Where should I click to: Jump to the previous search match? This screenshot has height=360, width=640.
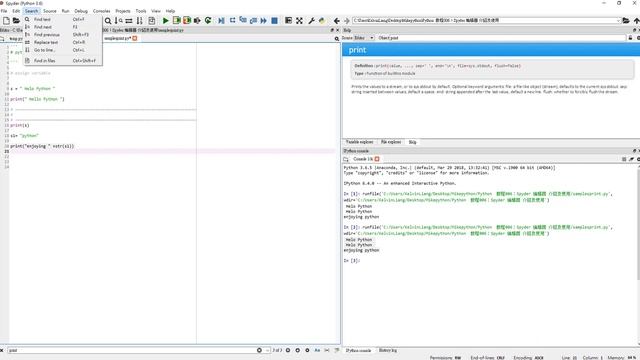click(x=288, y=350)
